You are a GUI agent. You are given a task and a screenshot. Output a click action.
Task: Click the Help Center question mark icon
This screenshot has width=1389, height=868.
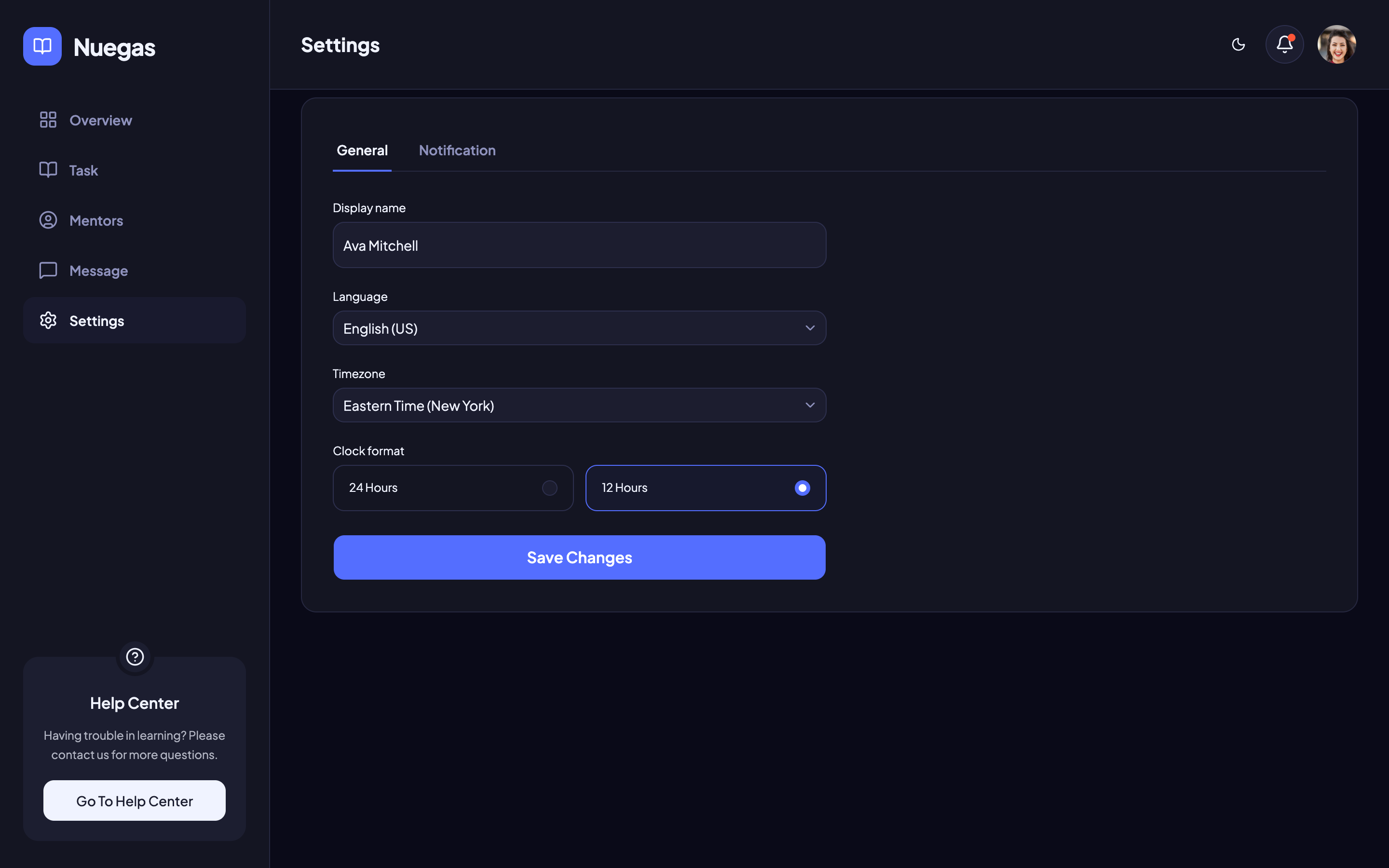[x=135, y=656]
